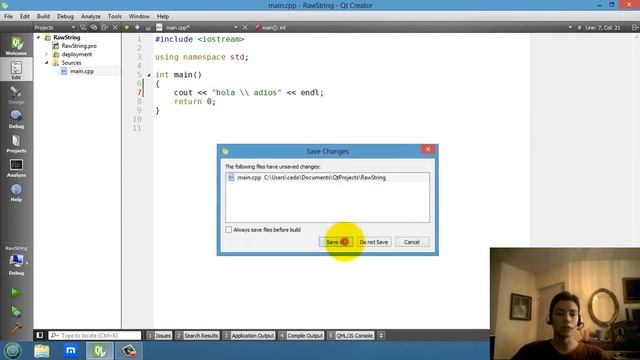Expand the deployment folder node
The height and width of the screenshot is (360, 640).
pyautogui.click(x=47, y=54)
